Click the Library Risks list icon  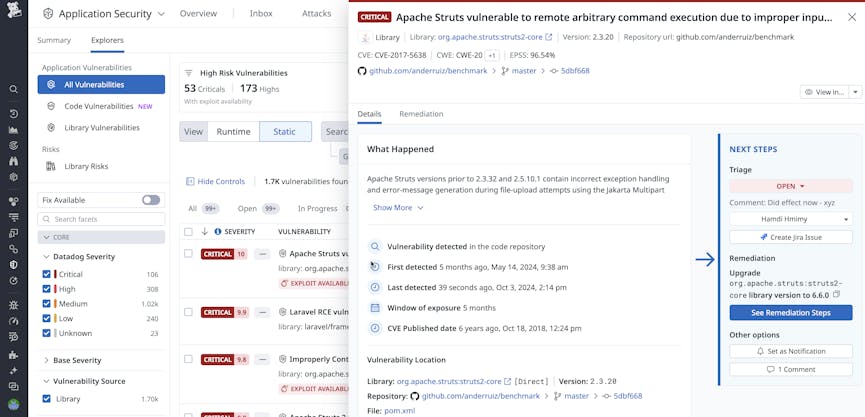coord(51,166)
